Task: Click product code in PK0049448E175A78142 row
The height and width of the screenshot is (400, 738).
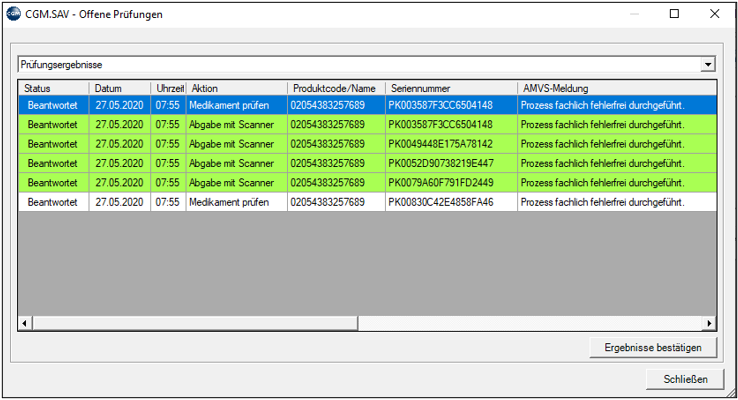Action: [x=328, y=144]
